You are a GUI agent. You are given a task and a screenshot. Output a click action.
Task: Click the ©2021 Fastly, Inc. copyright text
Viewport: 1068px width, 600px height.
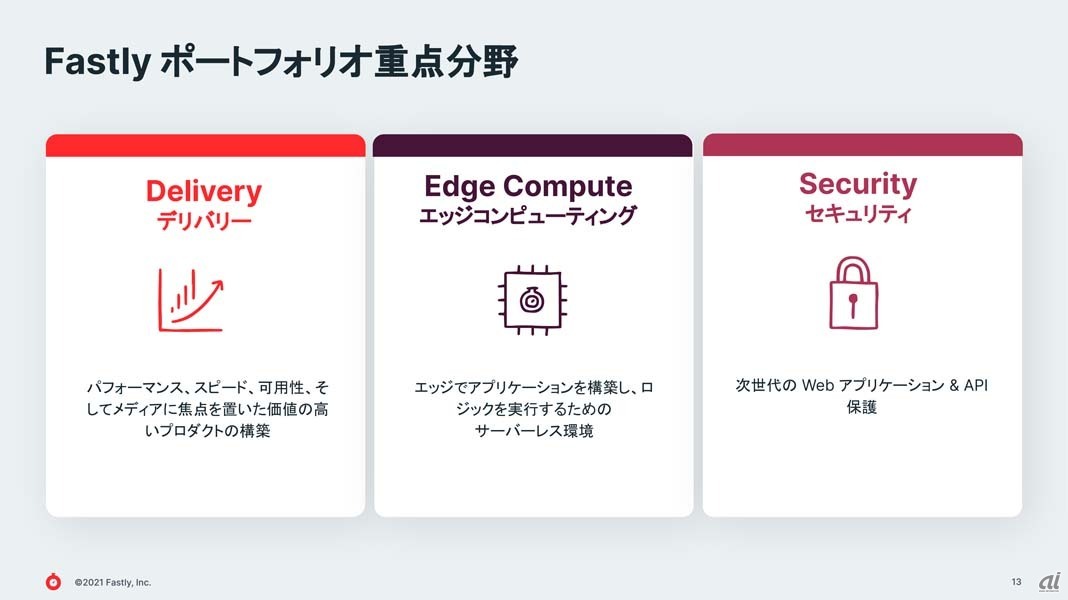click(112, 582)
